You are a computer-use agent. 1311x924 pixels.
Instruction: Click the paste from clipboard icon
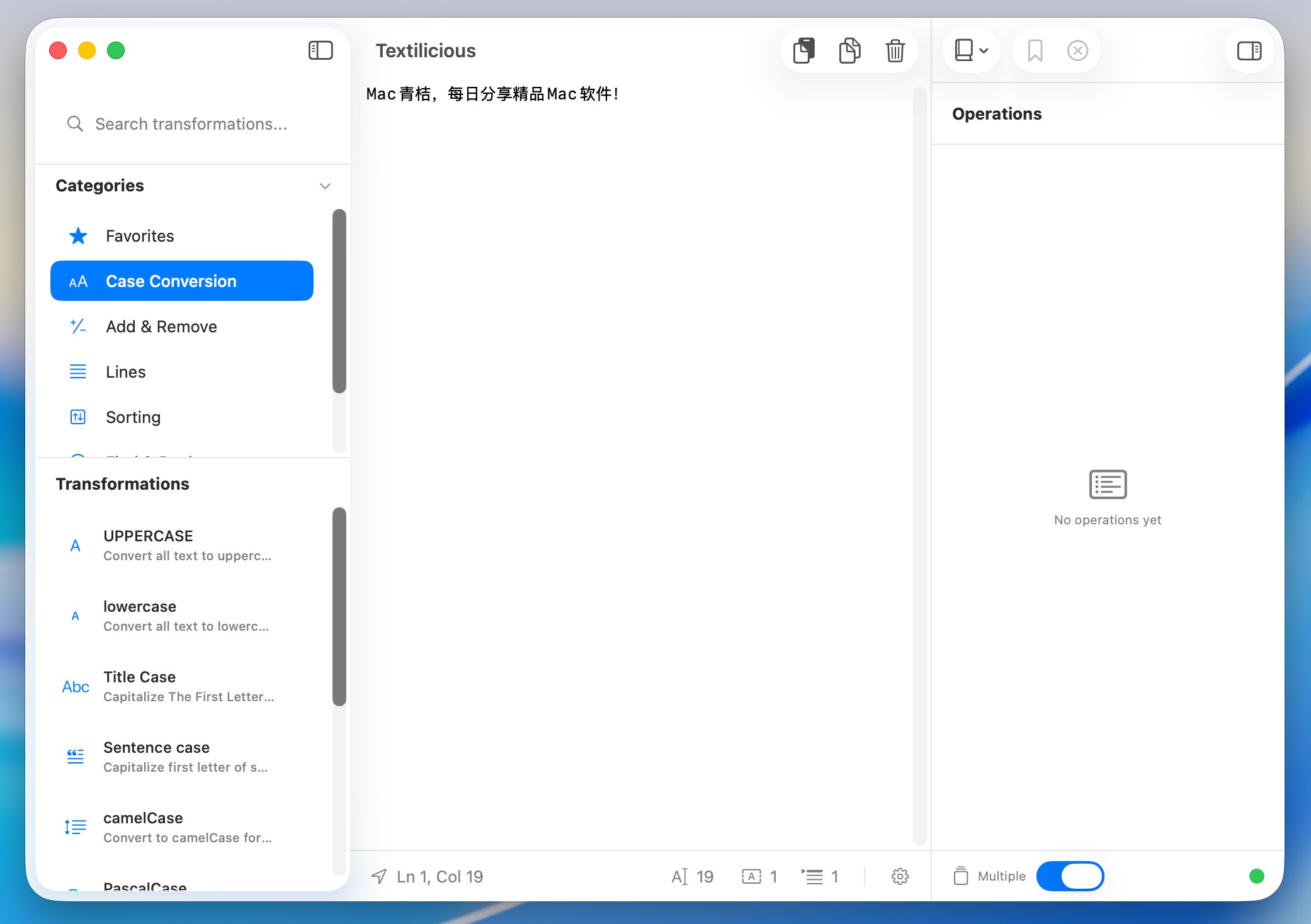pyautogui.click(x=804, y=51)
